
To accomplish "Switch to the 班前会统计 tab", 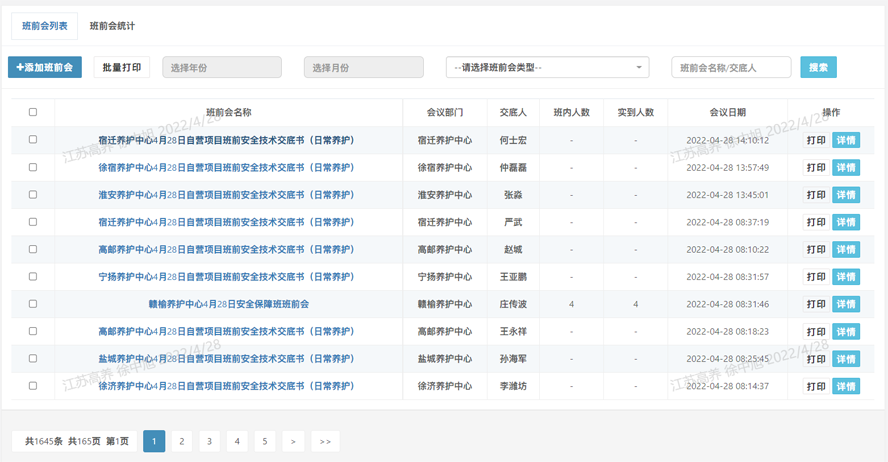I will point(112,26).
